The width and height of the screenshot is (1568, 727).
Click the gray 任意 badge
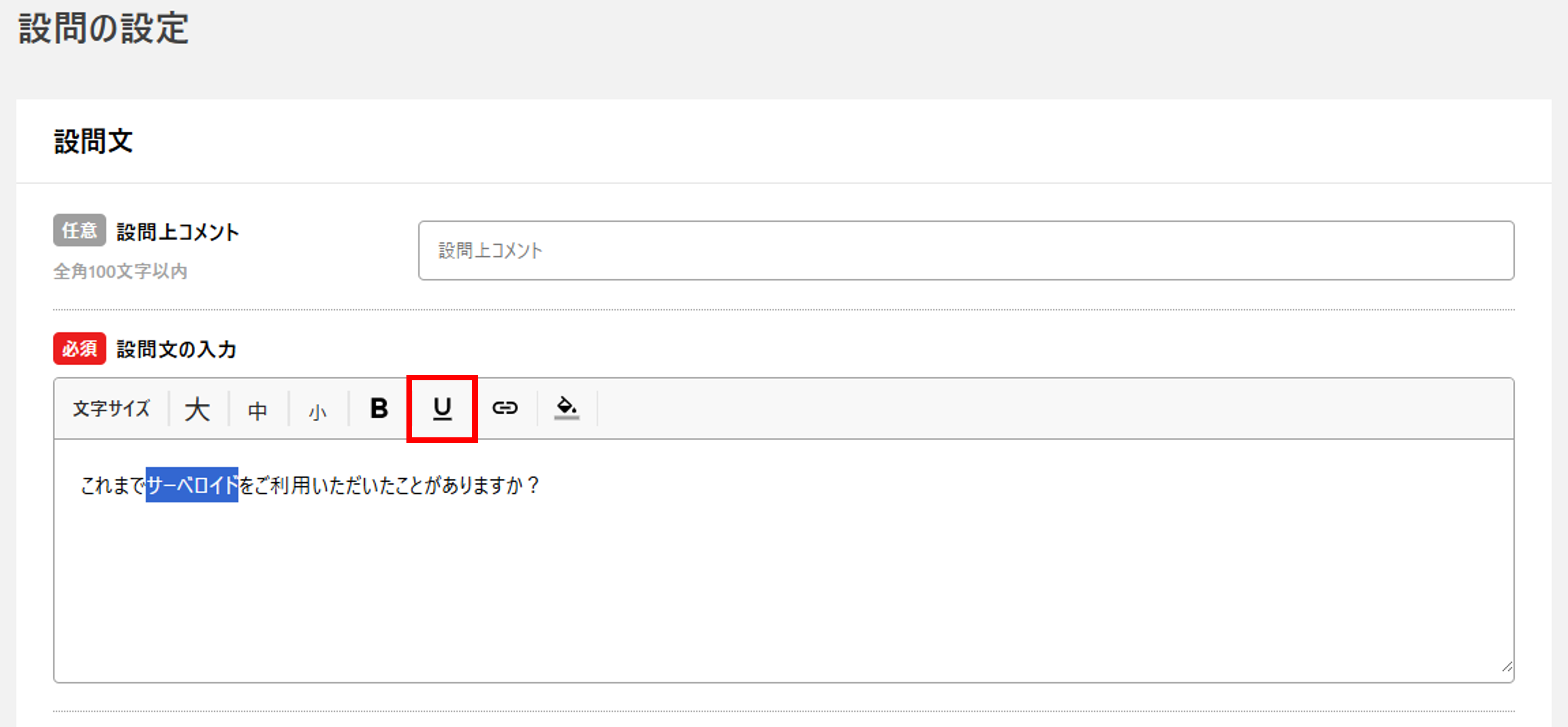[79, 230]
